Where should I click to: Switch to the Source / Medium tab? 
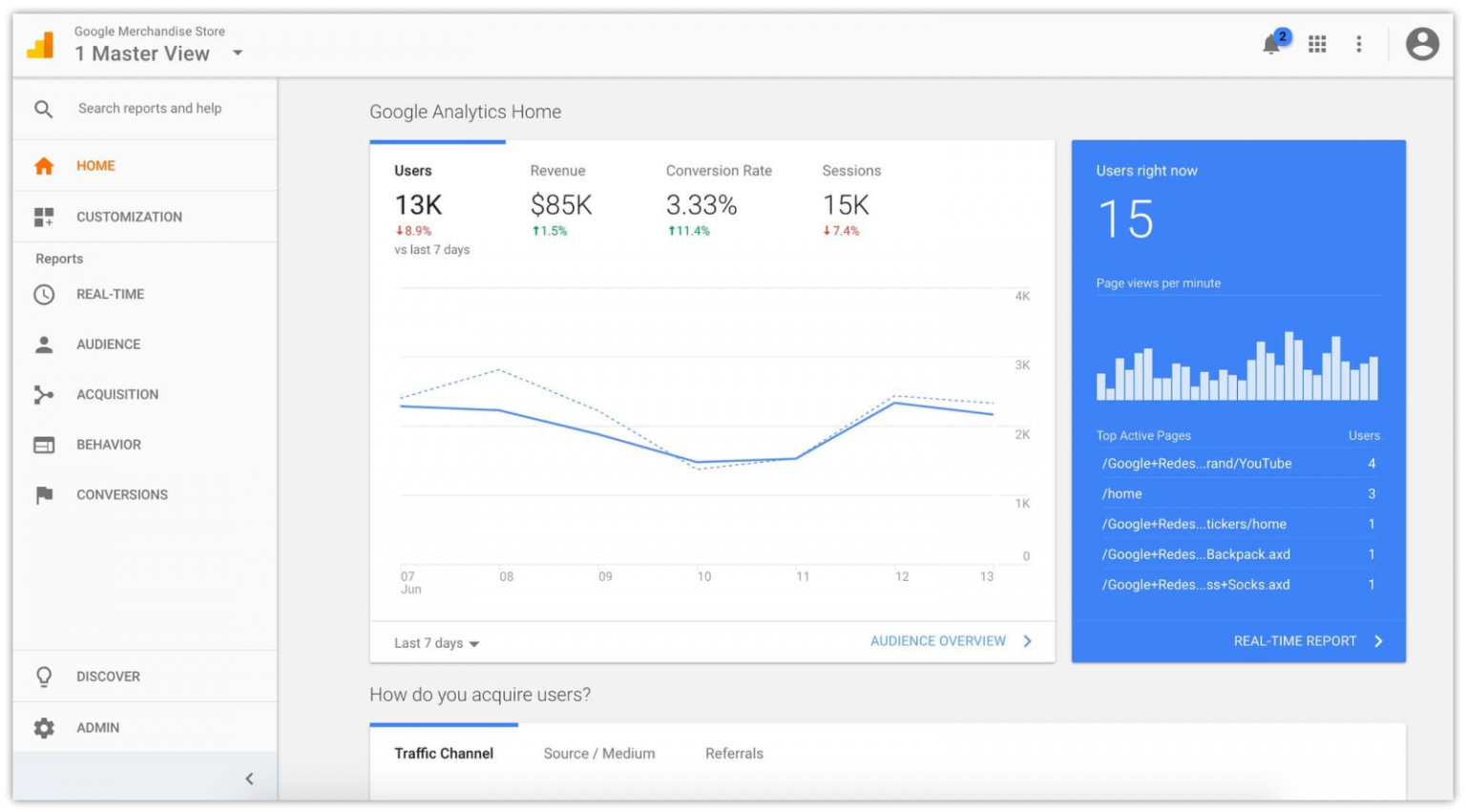598,753
